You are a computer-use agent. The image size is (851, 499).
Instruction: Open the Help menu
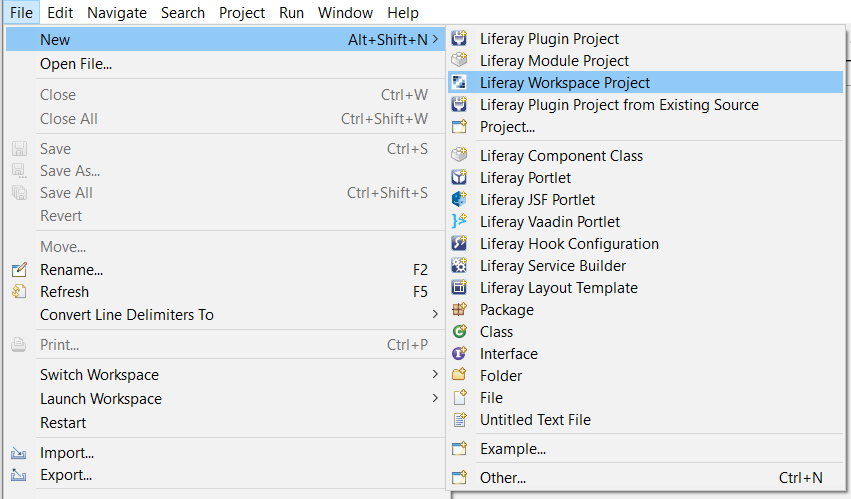[403, 12]
